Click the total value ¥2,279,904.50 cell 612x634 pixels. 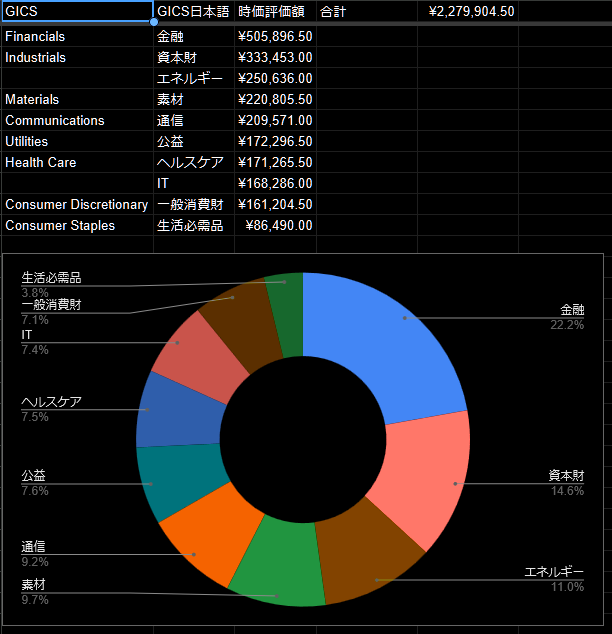(471, 11)
